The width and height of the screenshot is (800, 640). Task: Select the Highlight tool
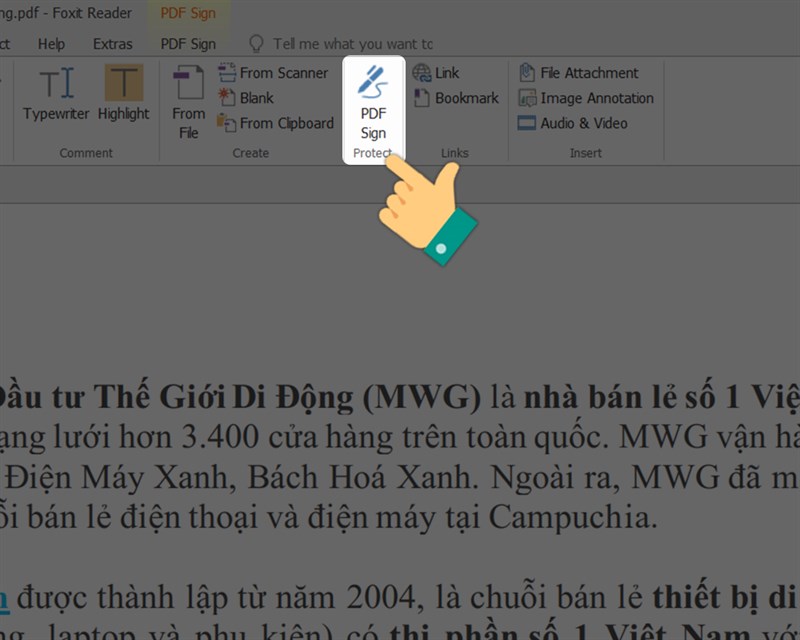coord(122,97)
